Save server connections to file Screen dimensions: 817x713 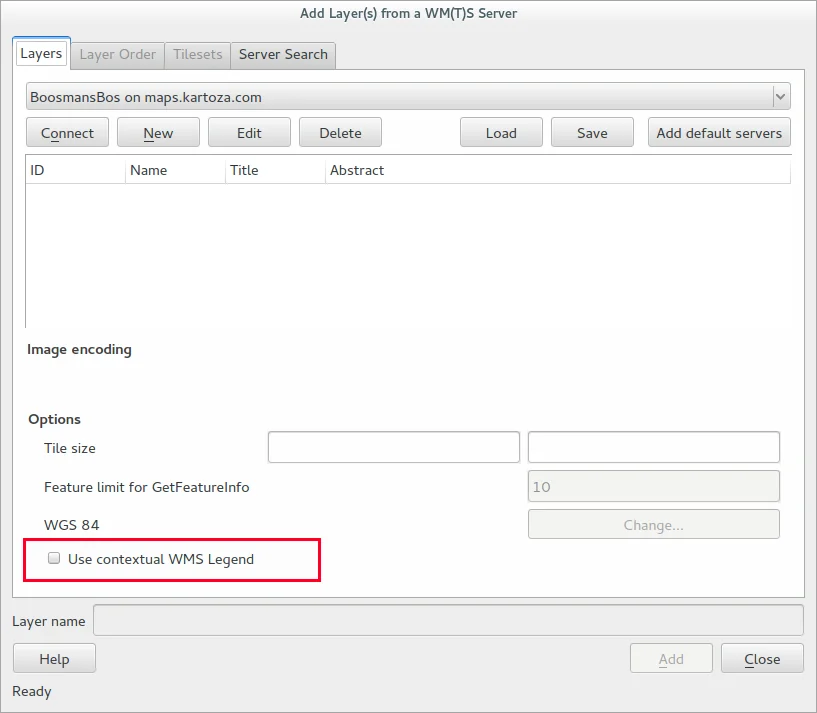click(x=592, y=133)
